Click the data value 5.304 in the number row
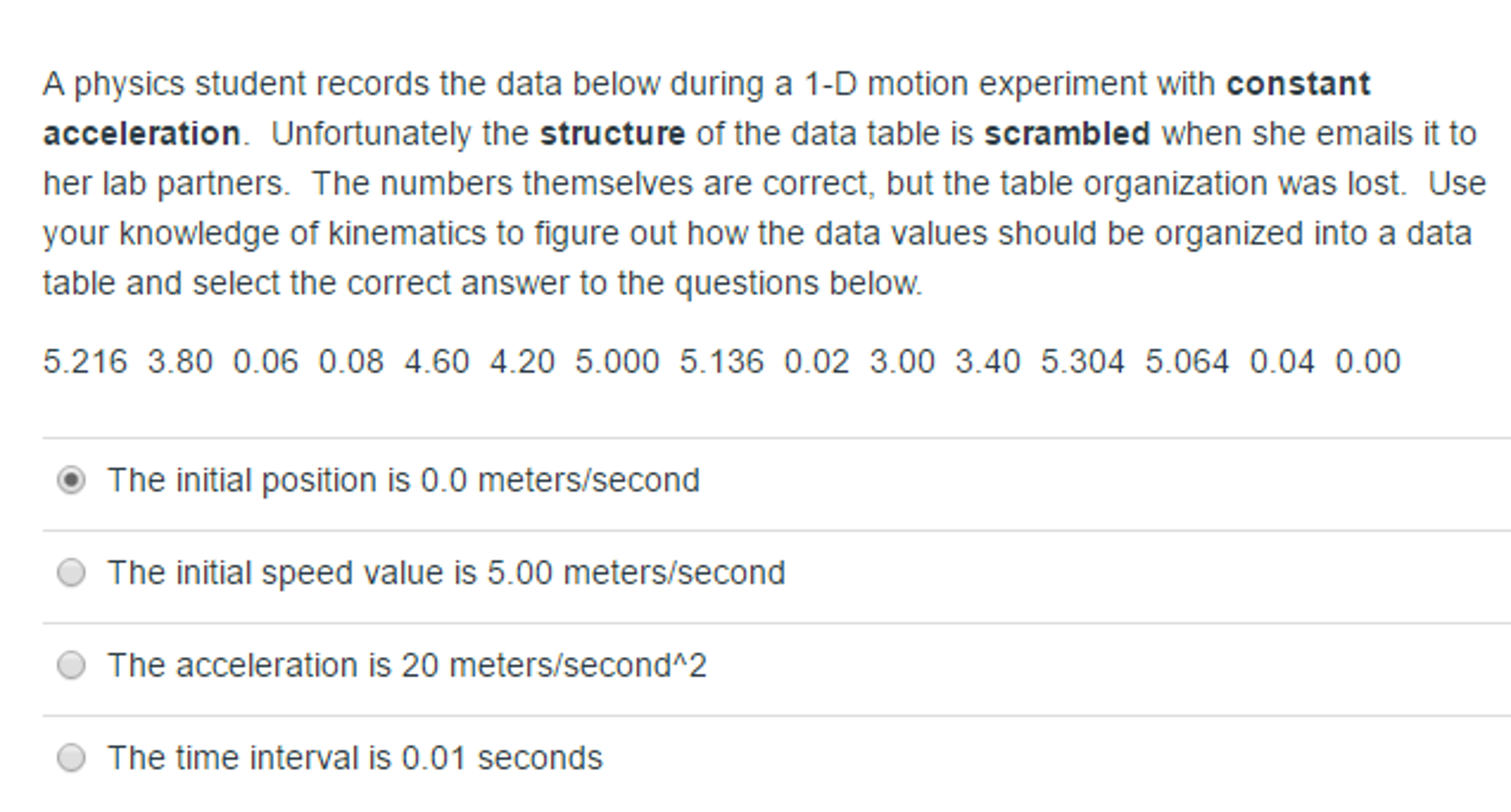1511x812 pixels. click(1083, 360)
